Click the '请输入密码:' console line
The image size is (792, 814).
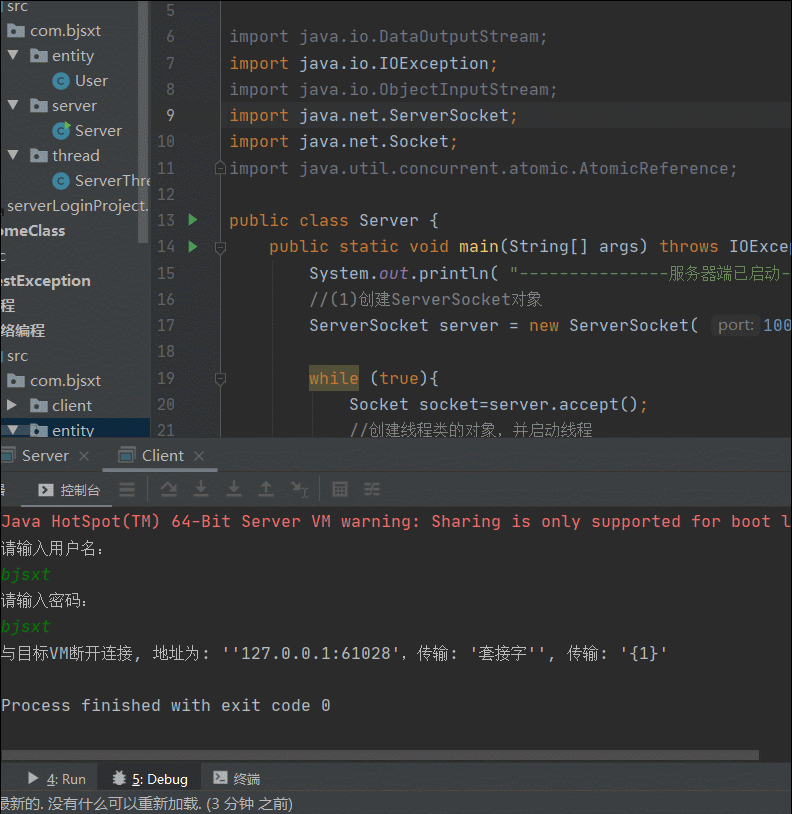tap(44, 601)
